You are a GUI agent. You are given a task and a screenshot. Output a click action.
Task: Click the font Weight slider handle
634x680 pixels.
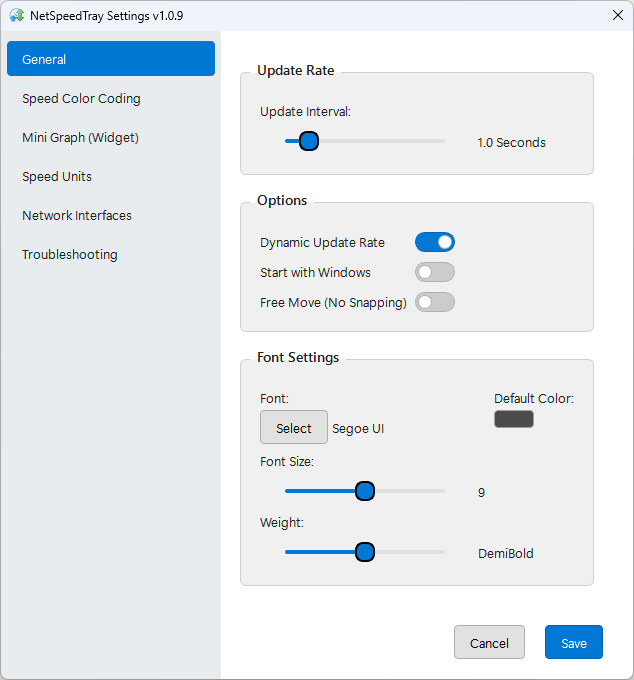click(x=365, y=552)
